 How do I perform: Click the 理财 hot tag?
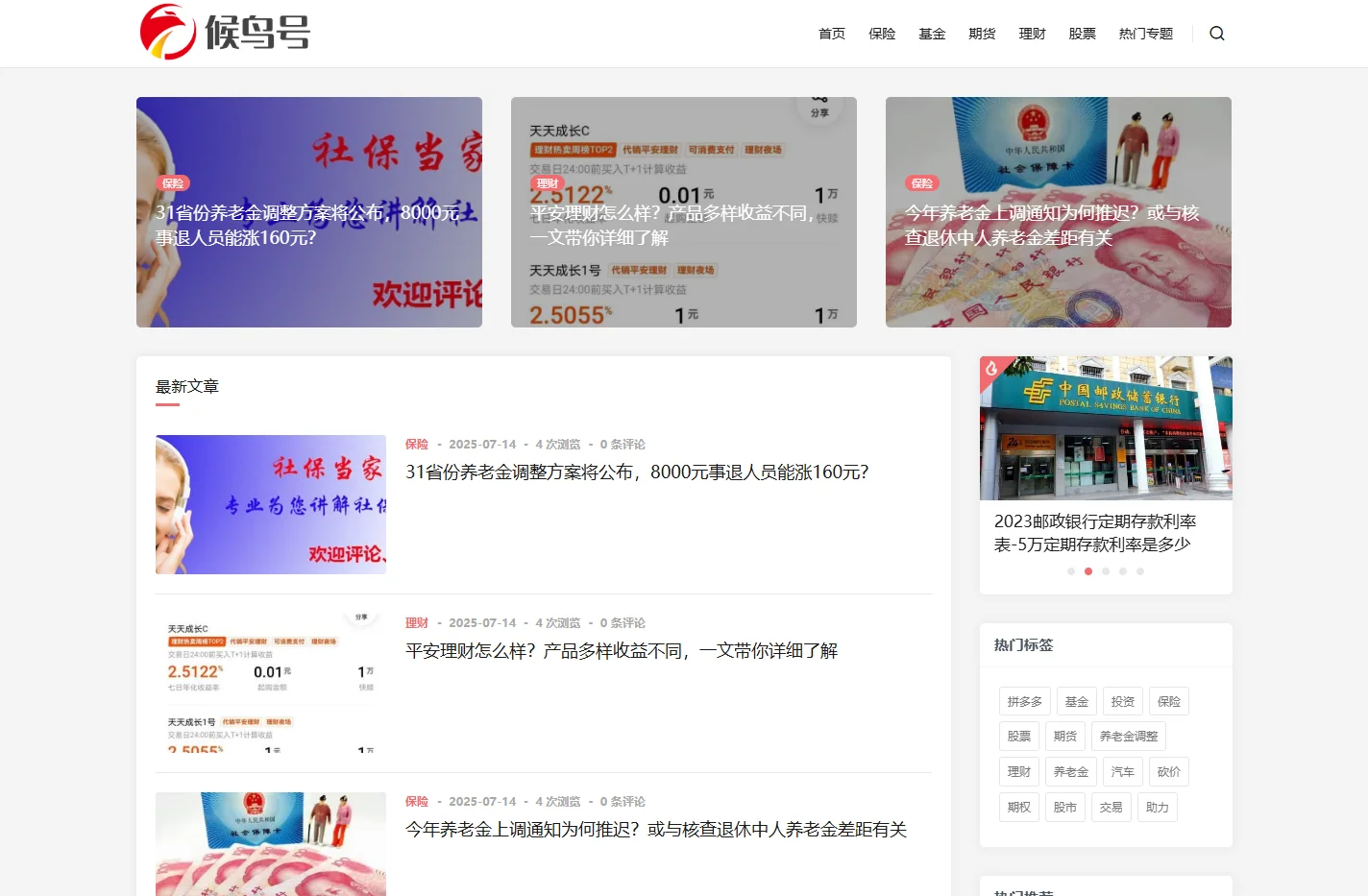click(1019, 772)
